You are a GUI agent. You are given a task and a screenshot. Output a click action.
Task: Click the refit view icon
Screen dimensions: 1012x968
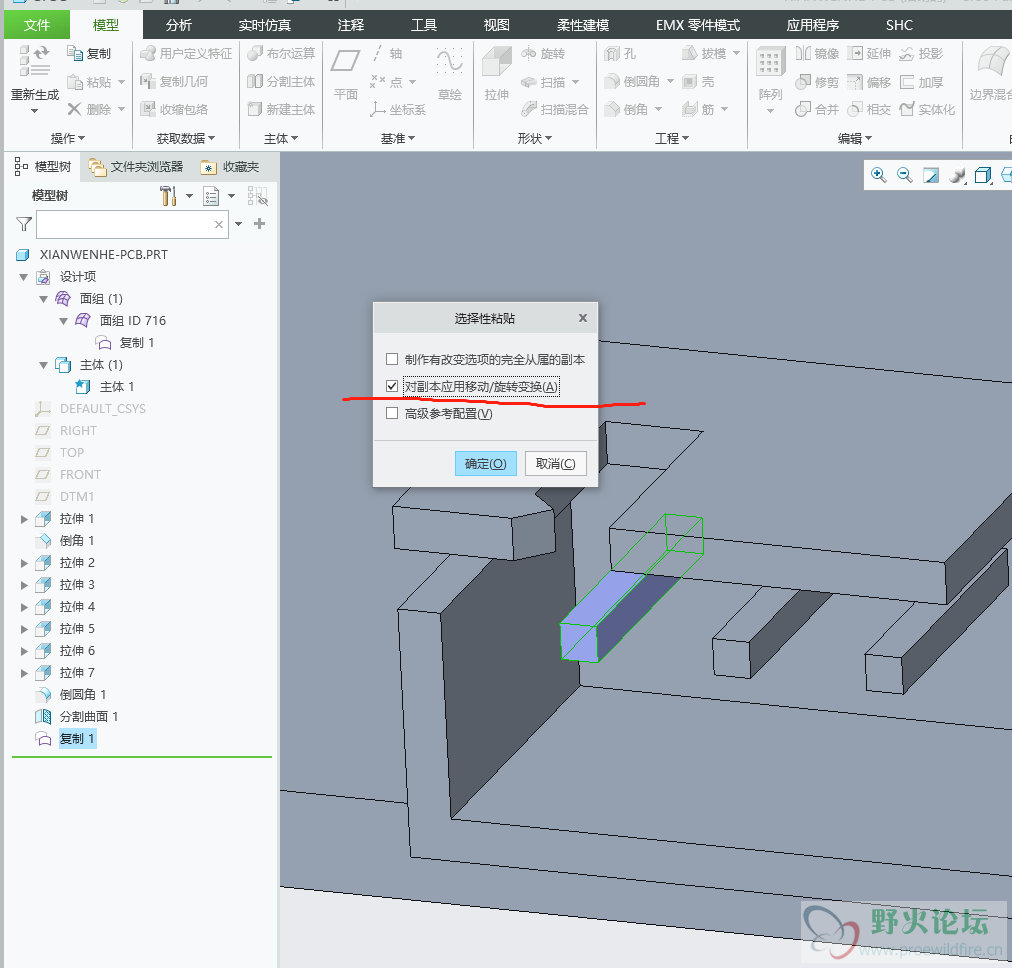(931, 175)
